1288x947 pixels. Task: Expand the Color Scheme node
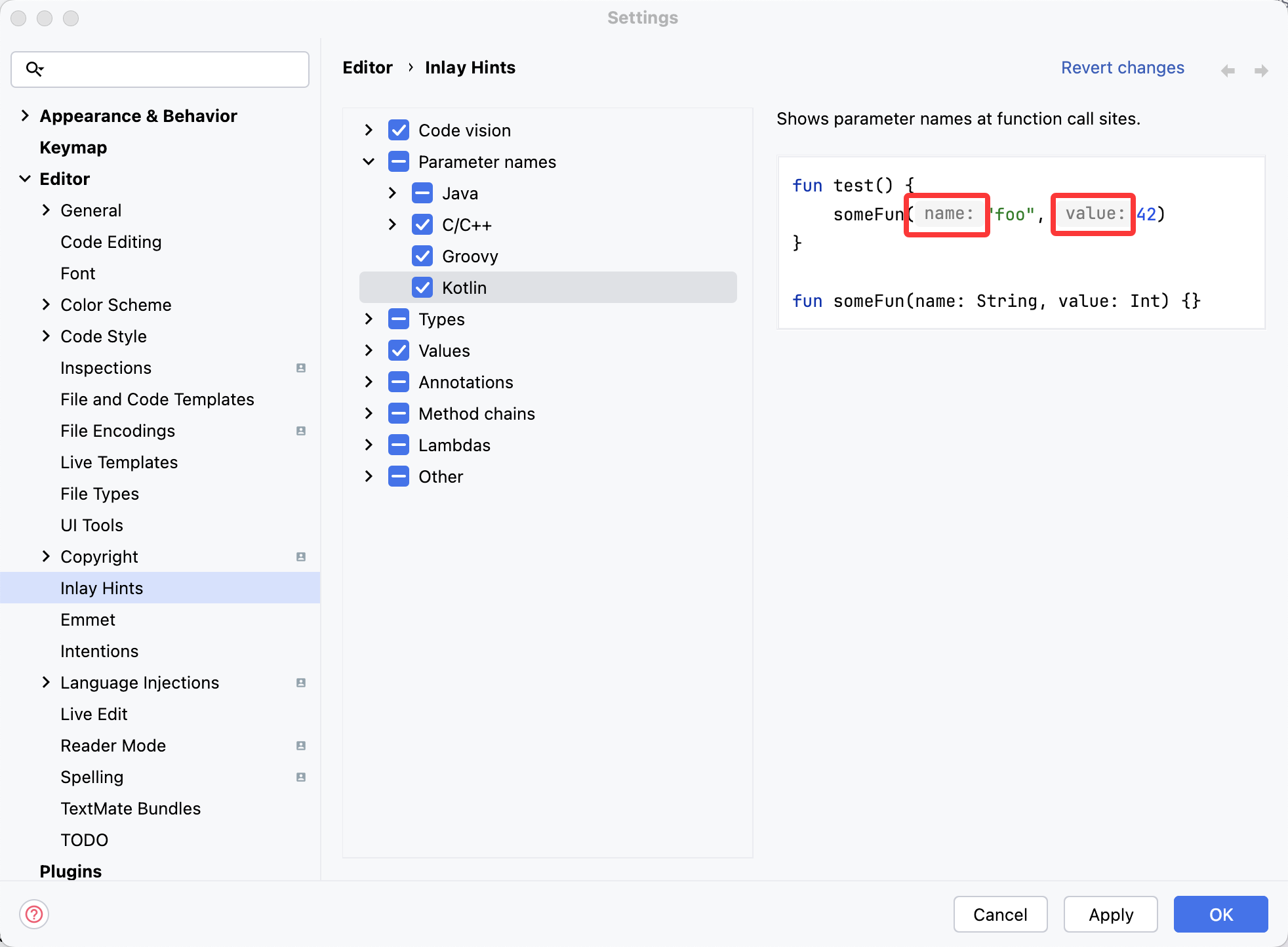46,304
